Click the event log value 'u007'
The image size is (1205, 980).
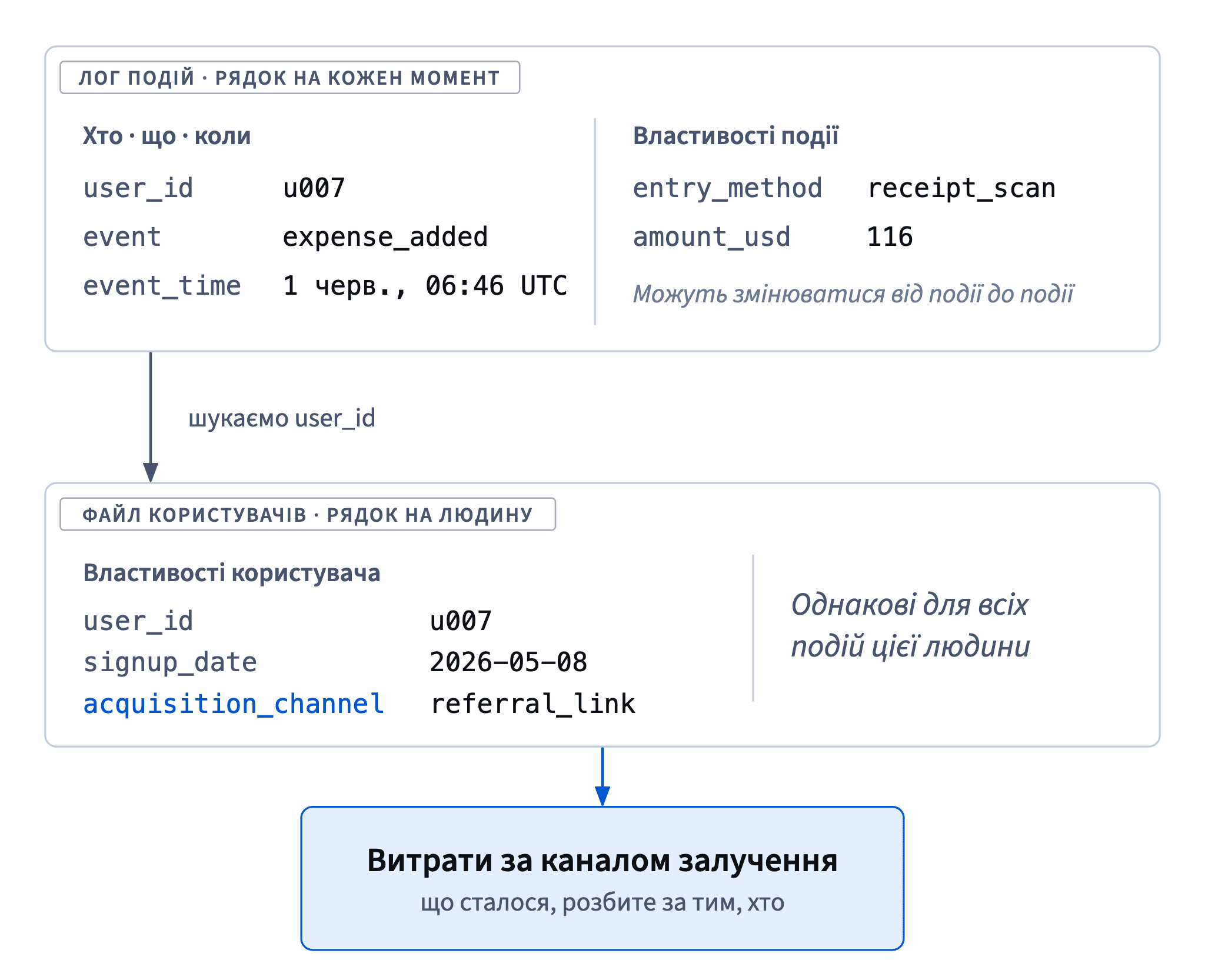314,189
